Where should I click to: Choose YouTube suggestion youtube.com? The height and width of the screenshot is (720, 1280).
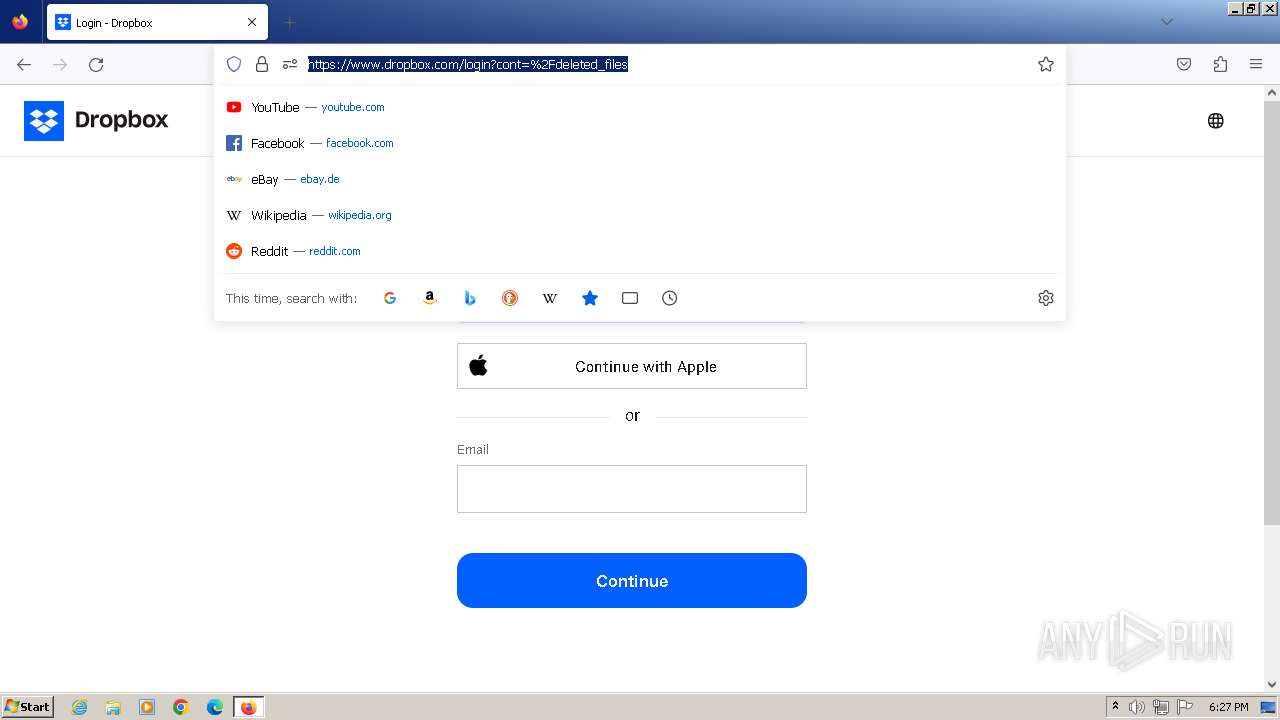click(x=640, y=107)
